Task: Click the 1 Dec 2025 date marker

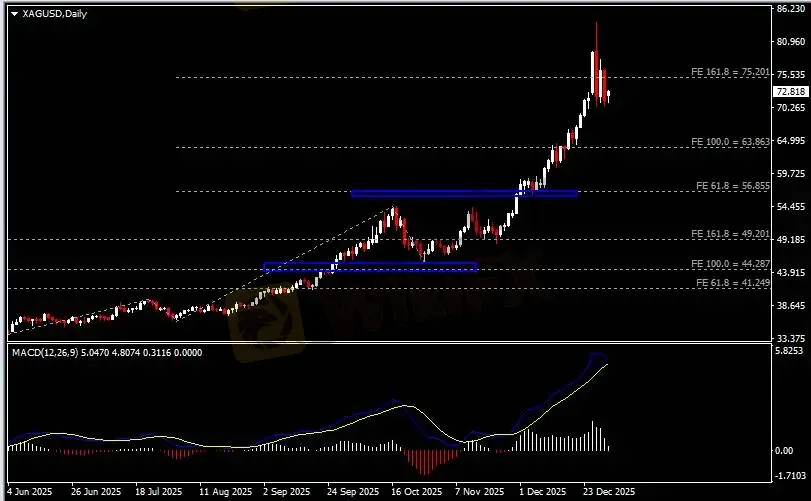Action: point(542,491)
